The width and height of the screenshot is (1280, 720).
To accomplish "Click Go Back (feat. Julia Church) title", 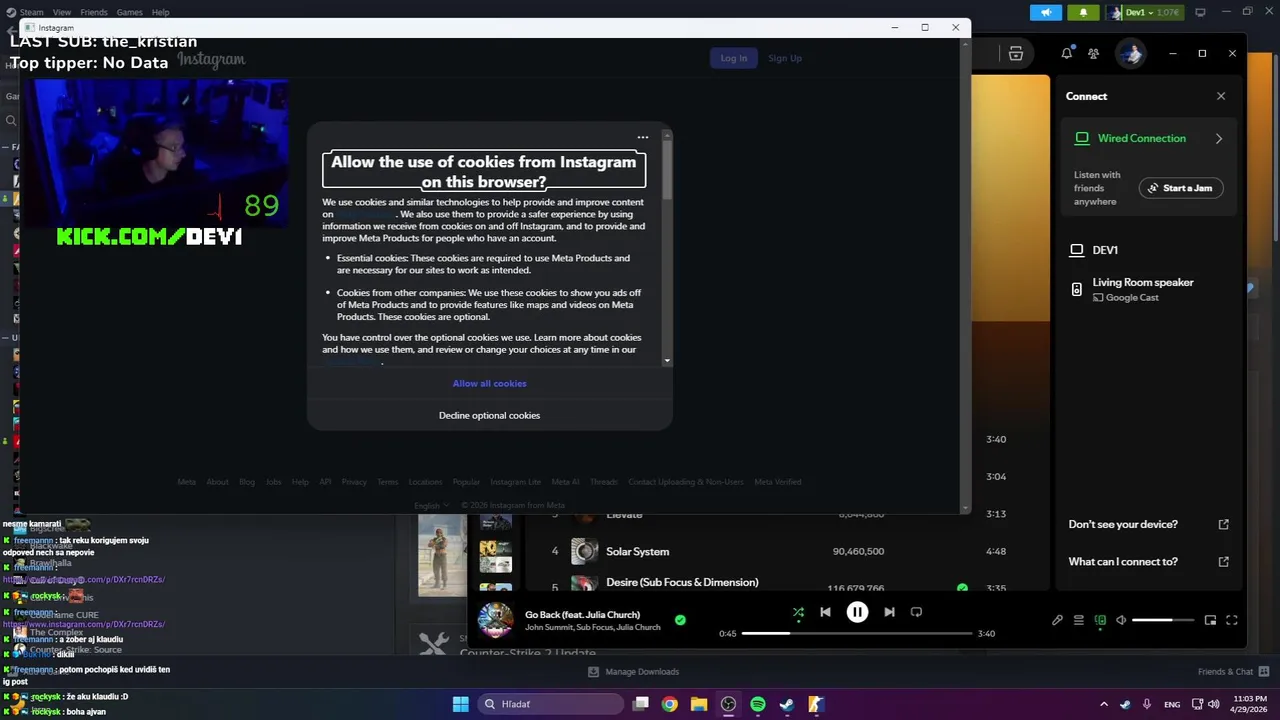I will 582,614.
